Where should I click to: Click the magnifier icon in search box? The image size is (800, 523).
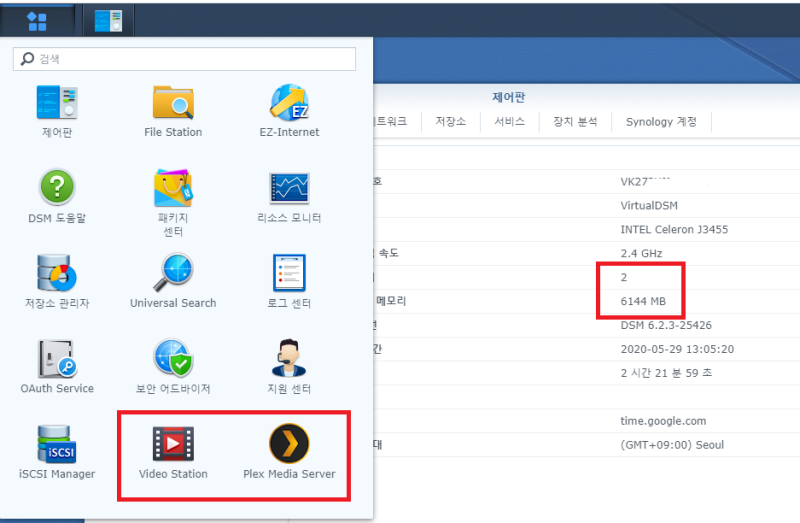27,59
